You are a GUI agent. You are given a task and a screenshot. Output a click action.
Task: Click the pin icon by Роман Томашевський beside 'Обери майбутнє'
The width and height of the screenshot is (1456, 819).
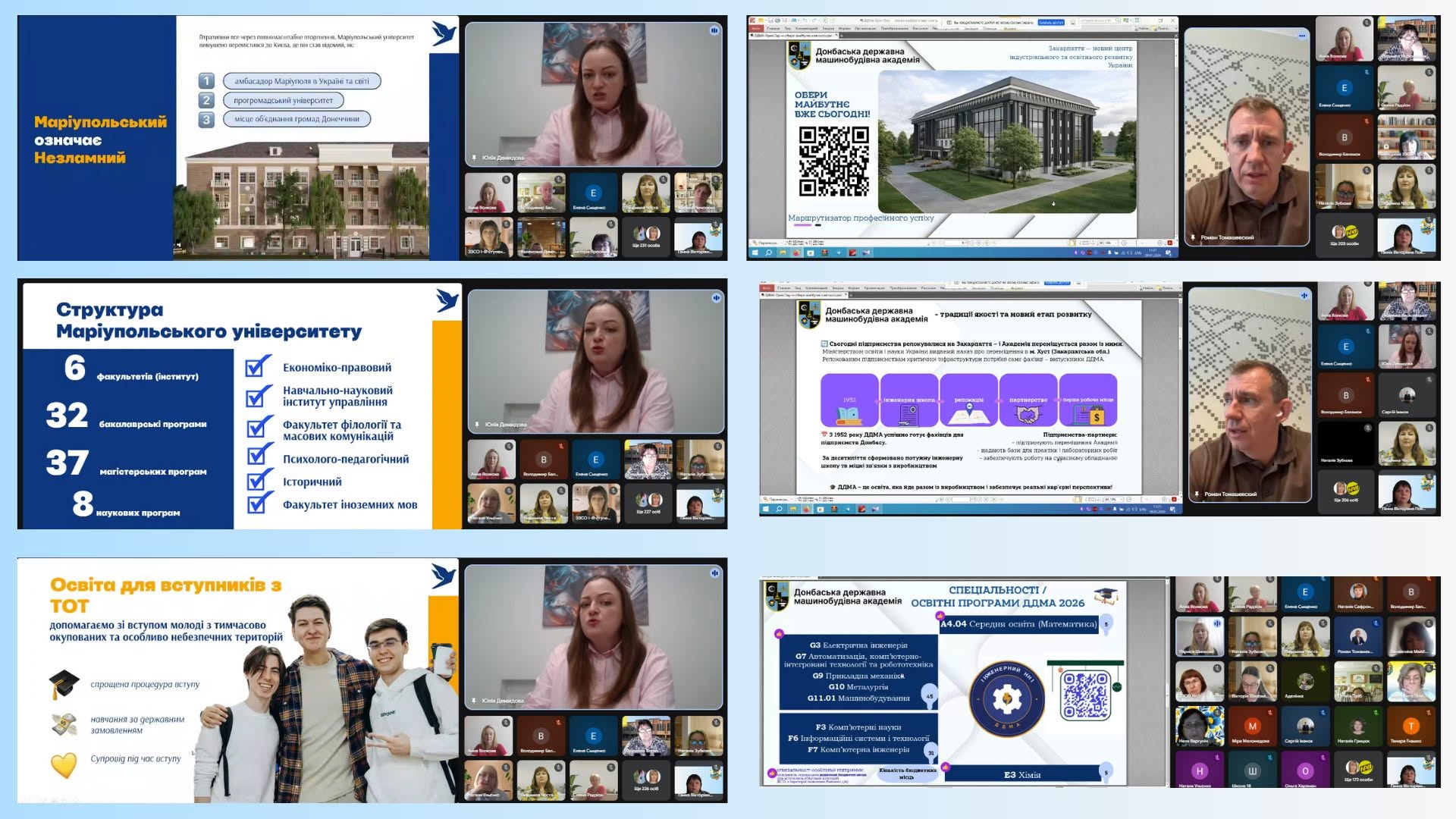[x=1194, y=237]
